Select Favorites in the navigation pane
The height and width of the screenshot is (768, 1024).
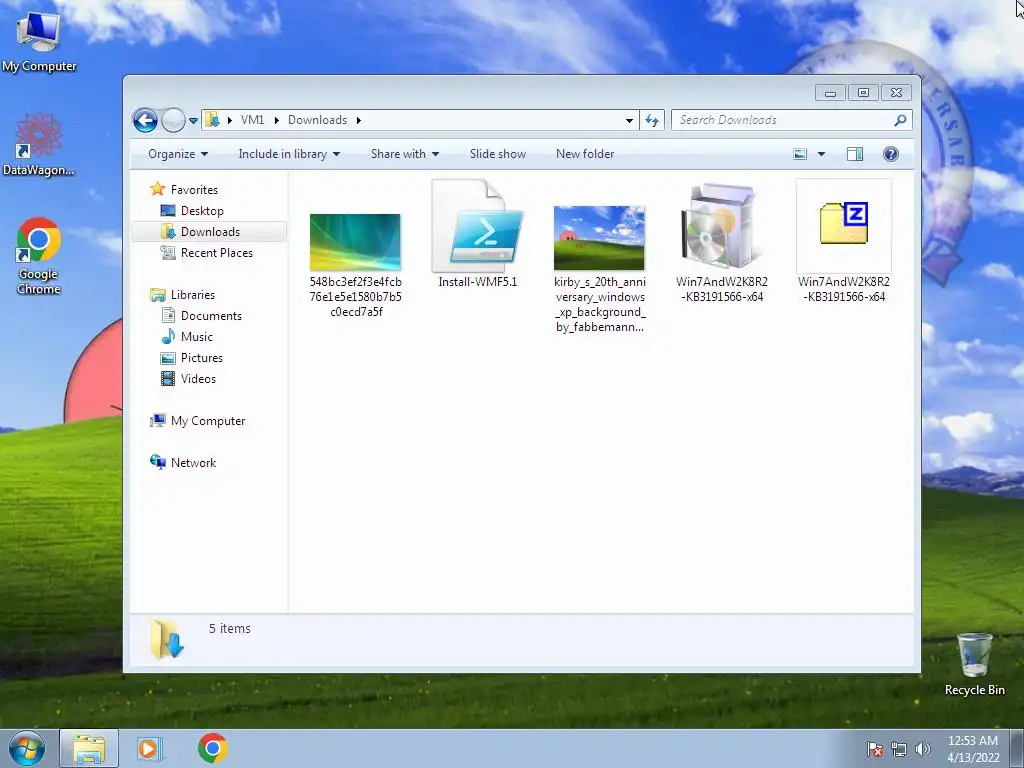tap(194, 189)
